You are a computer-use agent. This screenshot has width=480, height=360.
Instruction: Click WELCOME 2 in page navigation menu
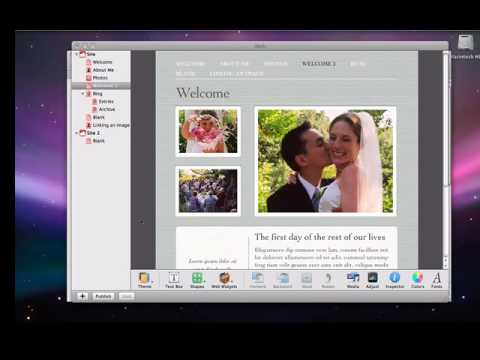tap(319, 64)
